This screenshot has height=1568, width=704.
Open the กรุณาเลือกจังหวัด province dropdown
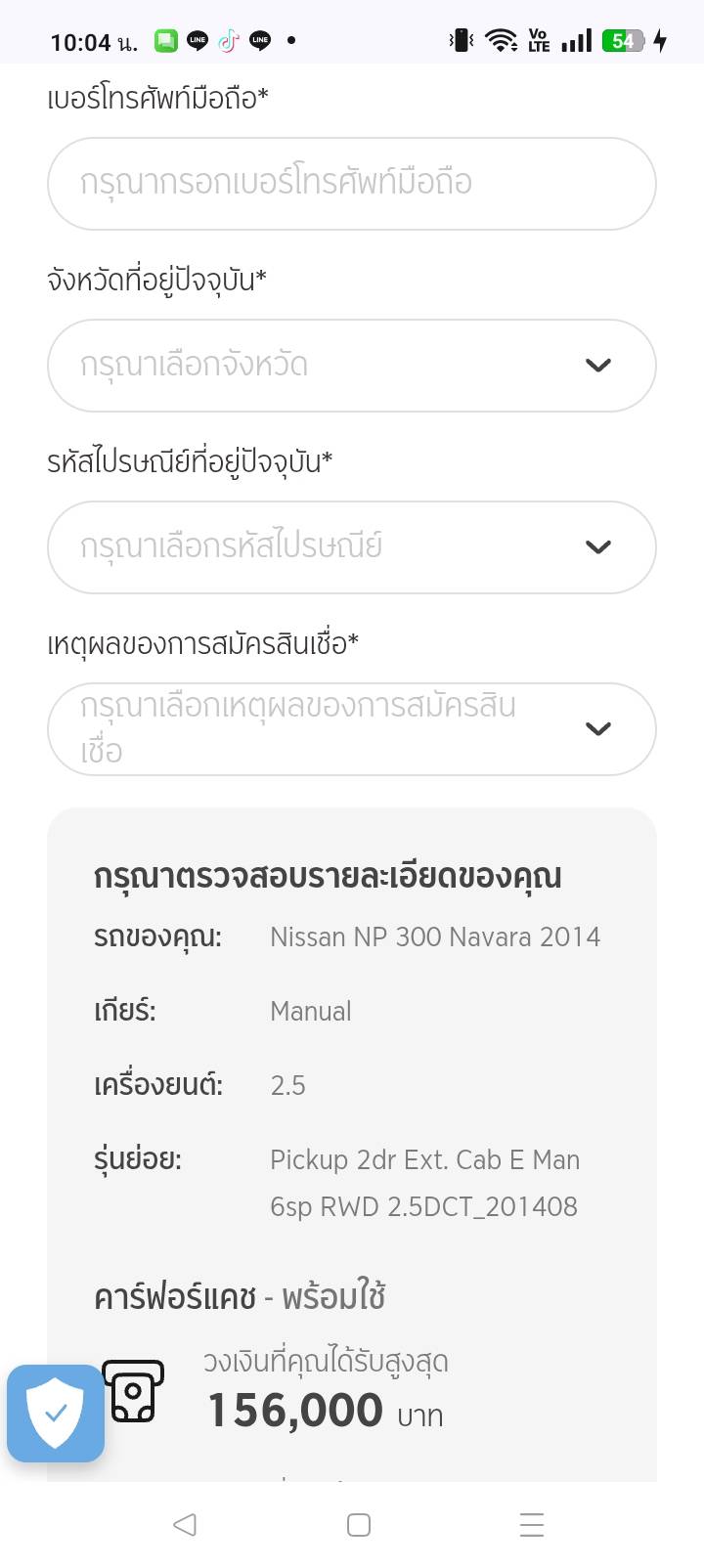point(351,366)
